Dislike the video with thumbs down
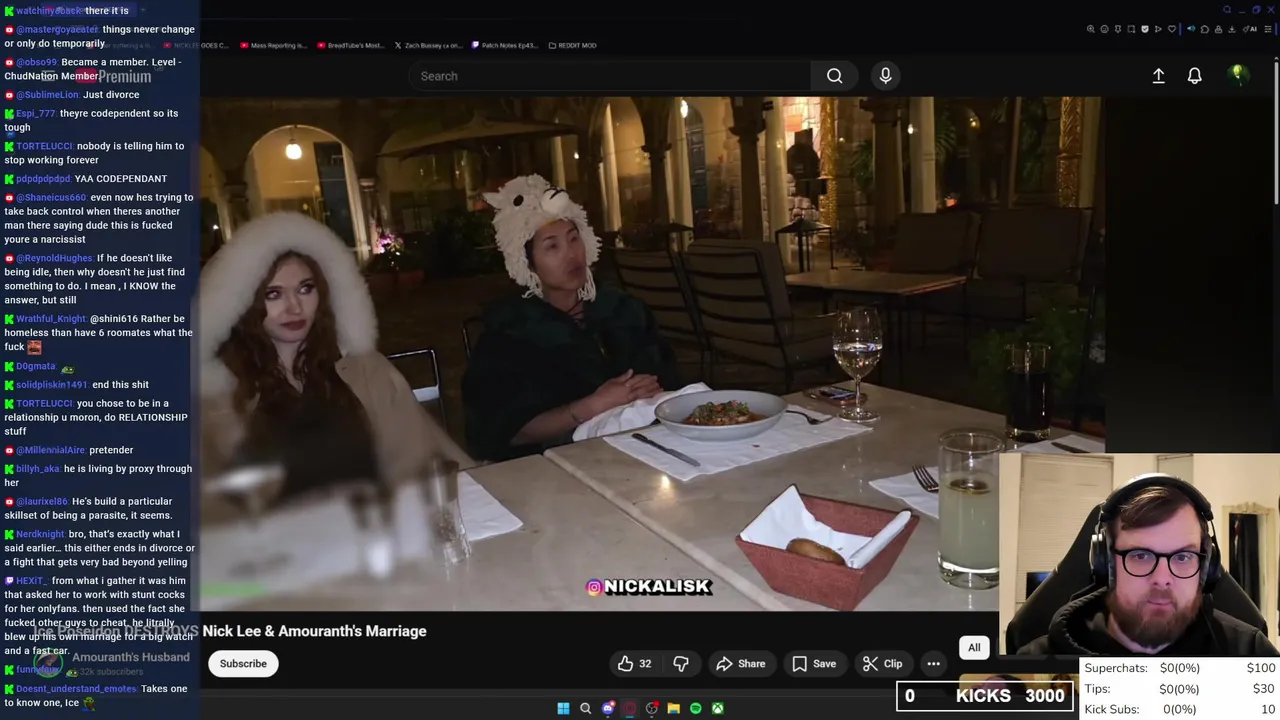This screenshot has height=720, width=1280. pyautogui.click(x=681, y=663)
